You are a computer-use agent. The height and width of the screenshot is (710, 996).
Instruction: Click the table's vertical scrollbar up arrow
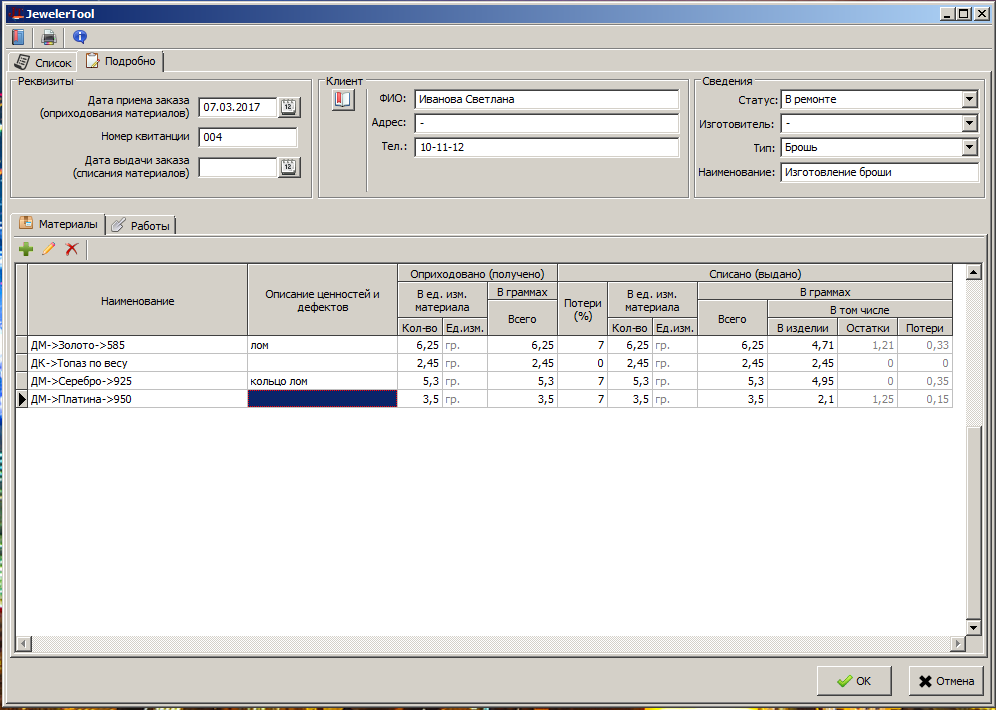[973, 272]
